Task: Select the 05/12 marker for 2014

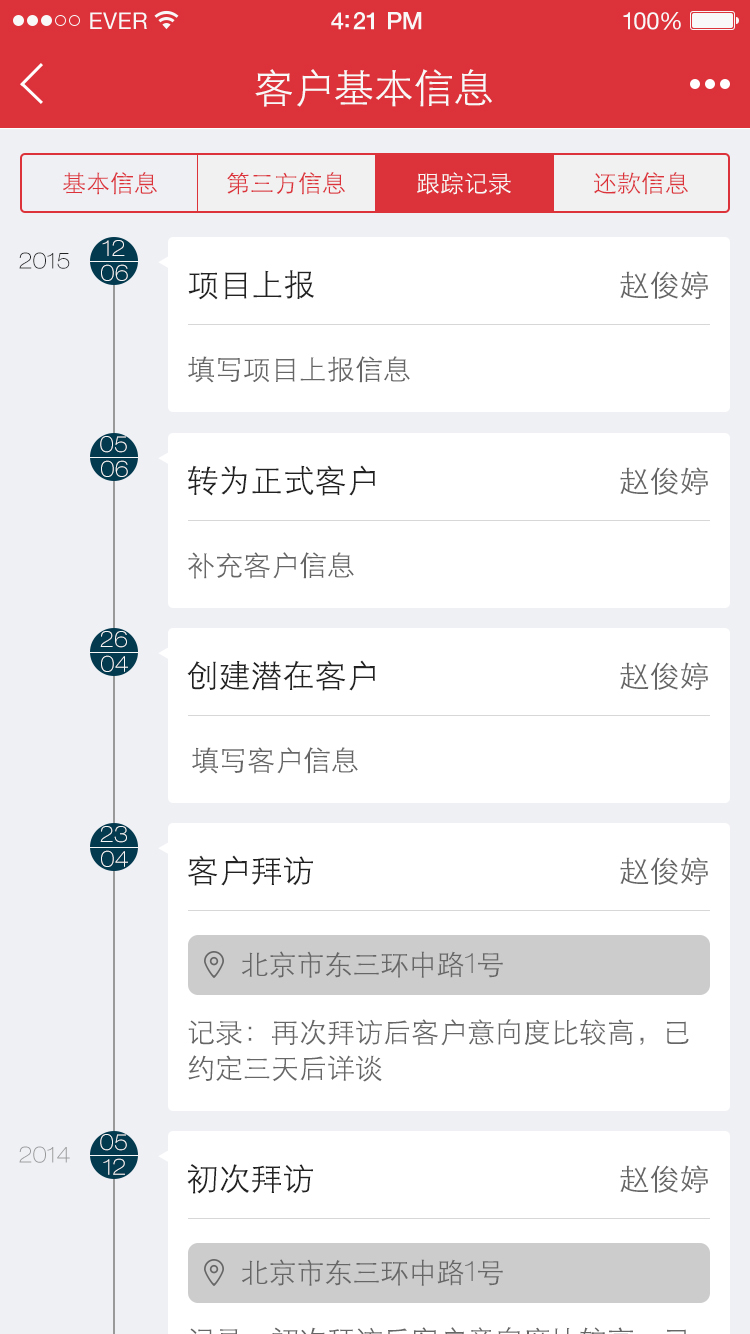Action: click(x=114, y=1155)
